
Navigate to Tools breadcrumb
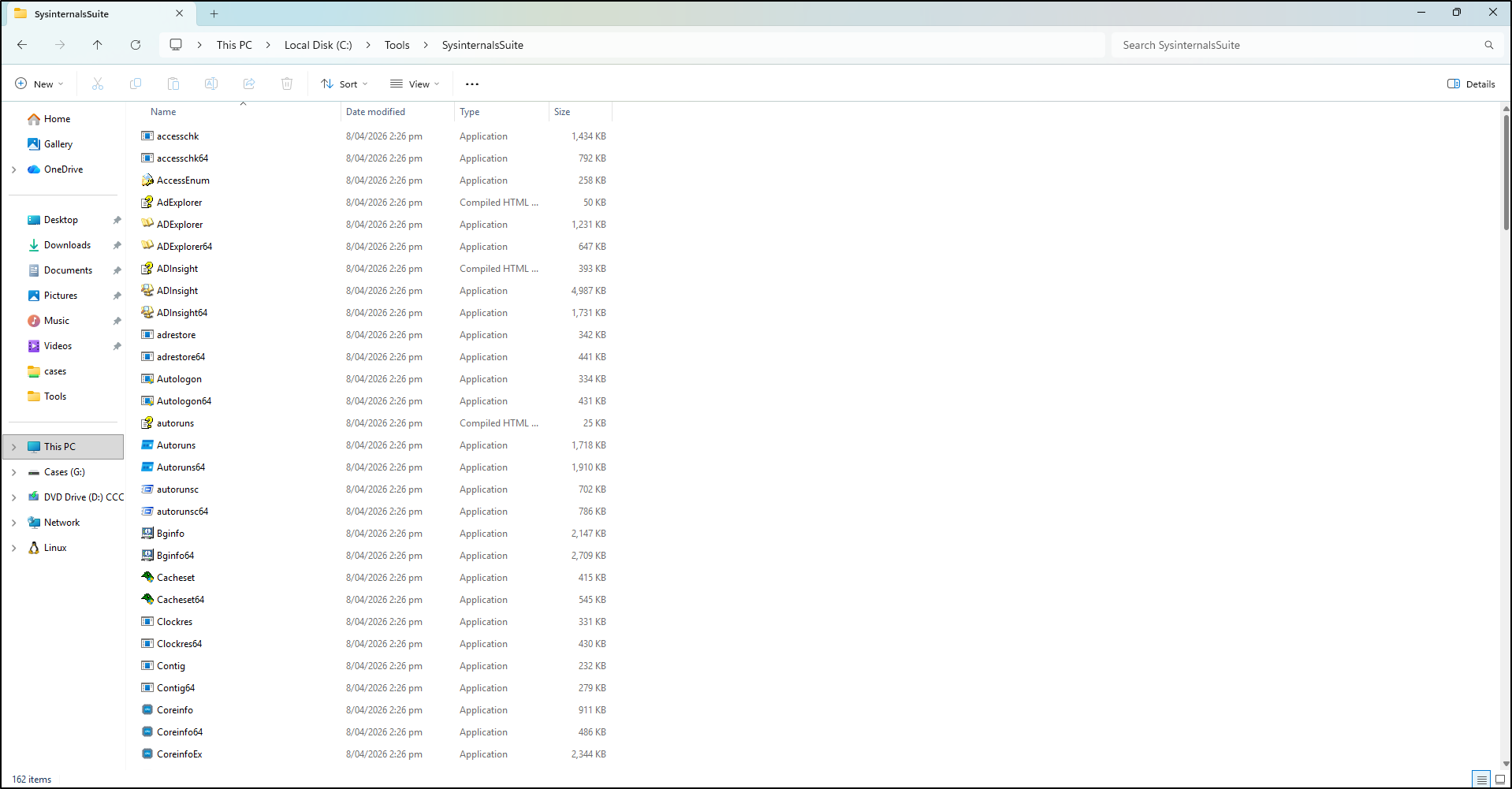[397, 45]
